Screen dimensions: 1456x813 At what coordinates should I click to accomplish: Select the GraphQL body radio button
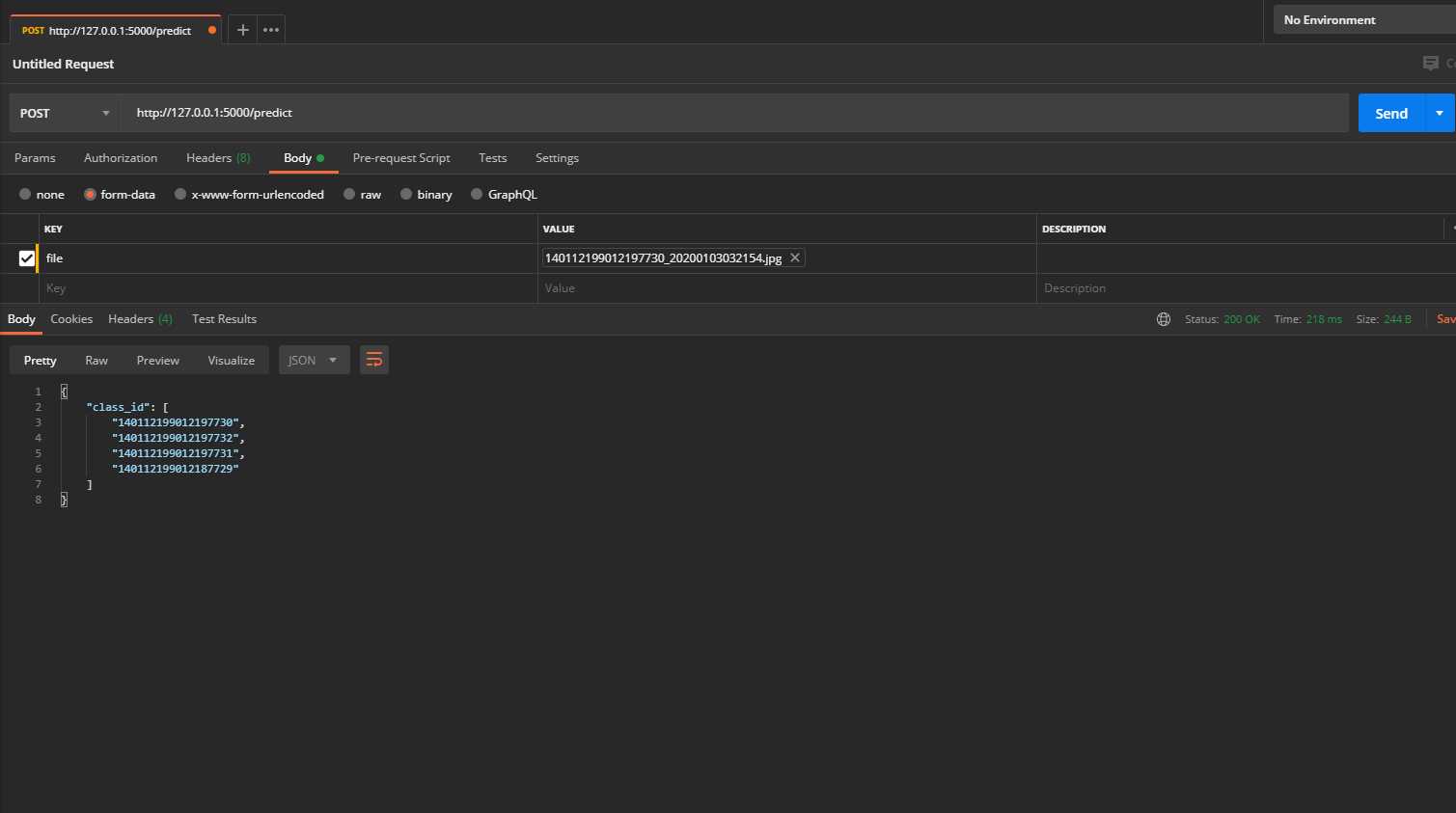point(477,194)
